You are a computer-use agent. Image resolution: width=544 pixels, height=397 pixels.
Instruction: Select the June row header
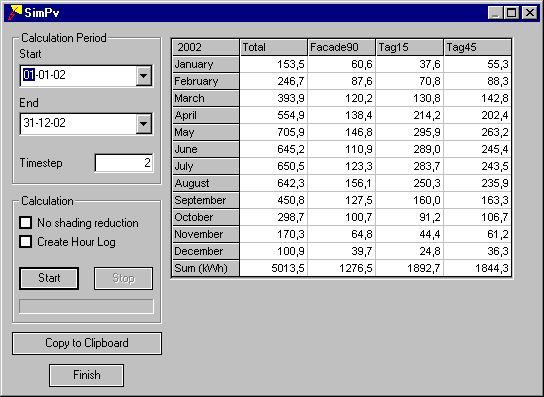coord(206,149)
